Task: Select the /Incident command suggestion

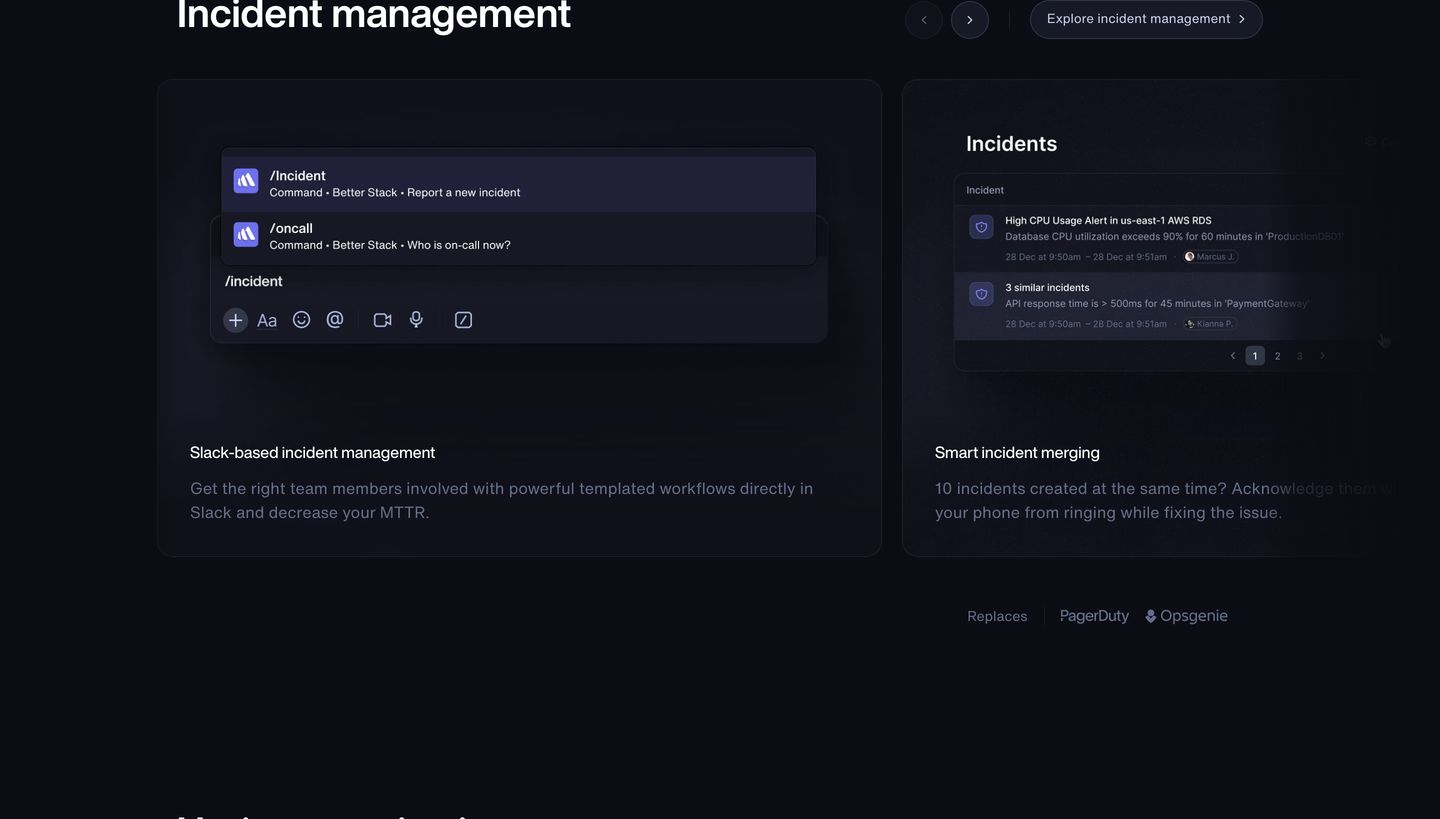Action: tap(518, 184)
